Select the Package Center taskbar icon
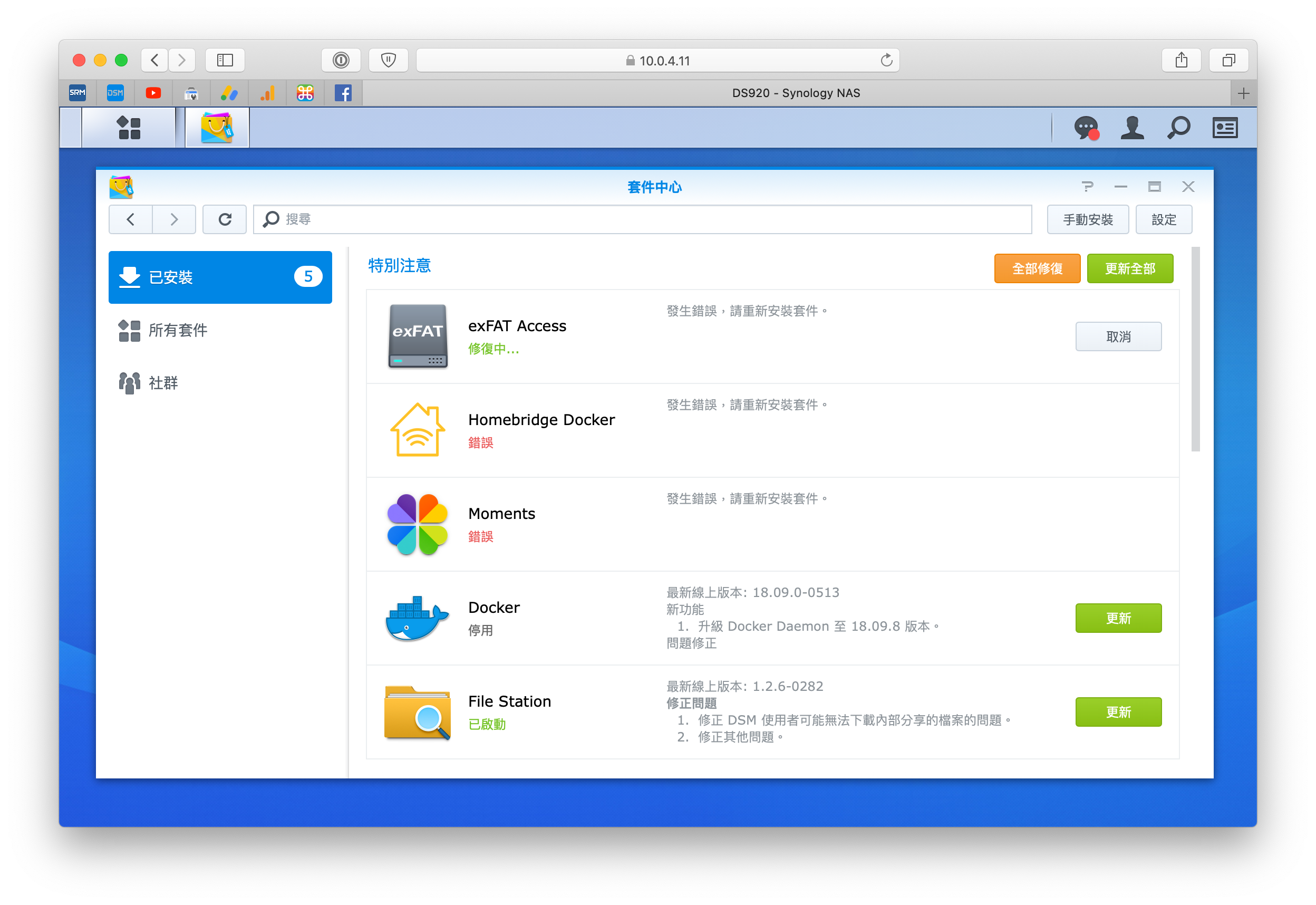Viewport: 1316px width, 905px height. pos(217,128)
